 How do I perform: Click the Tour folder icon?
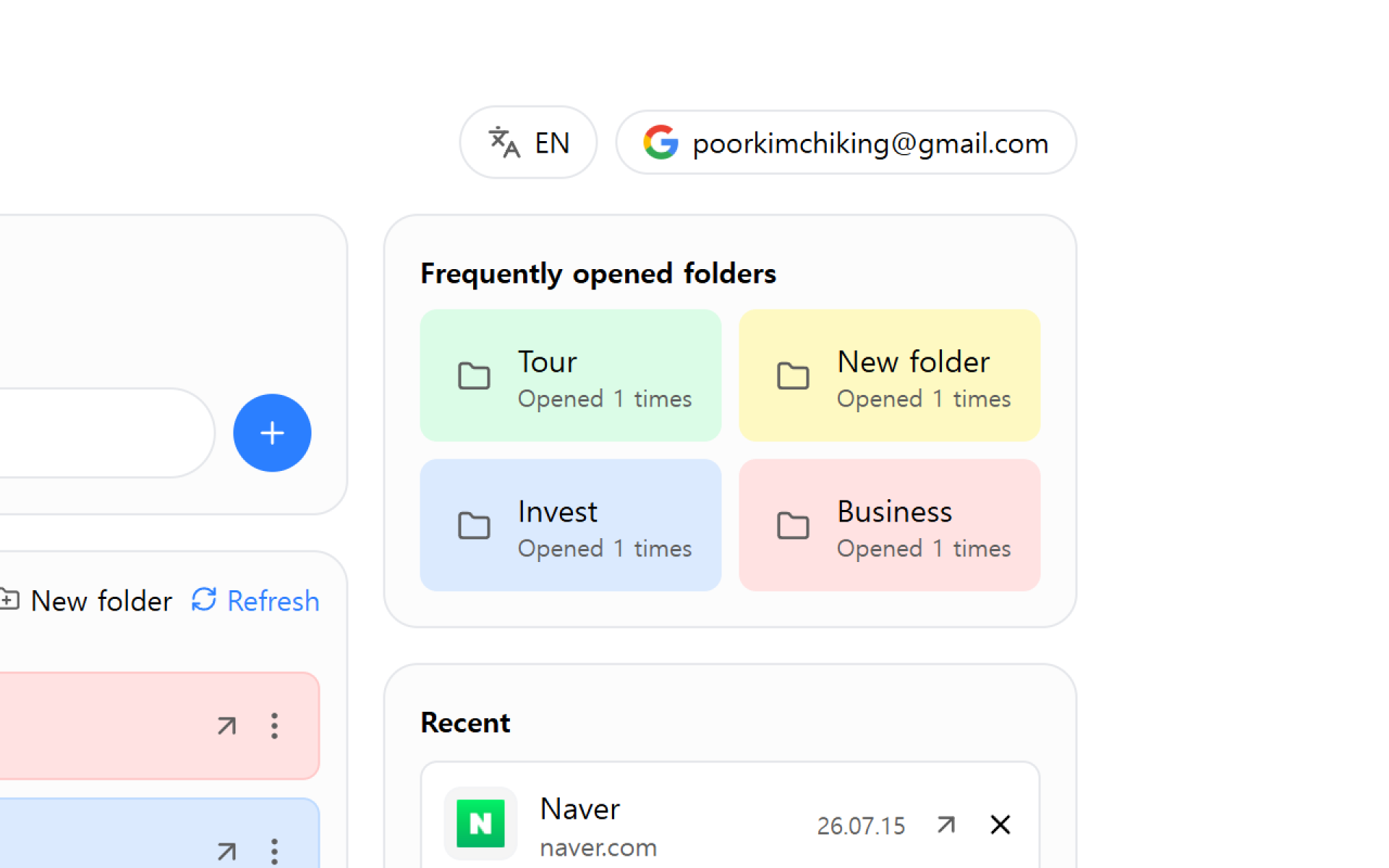tap(474, 376)
